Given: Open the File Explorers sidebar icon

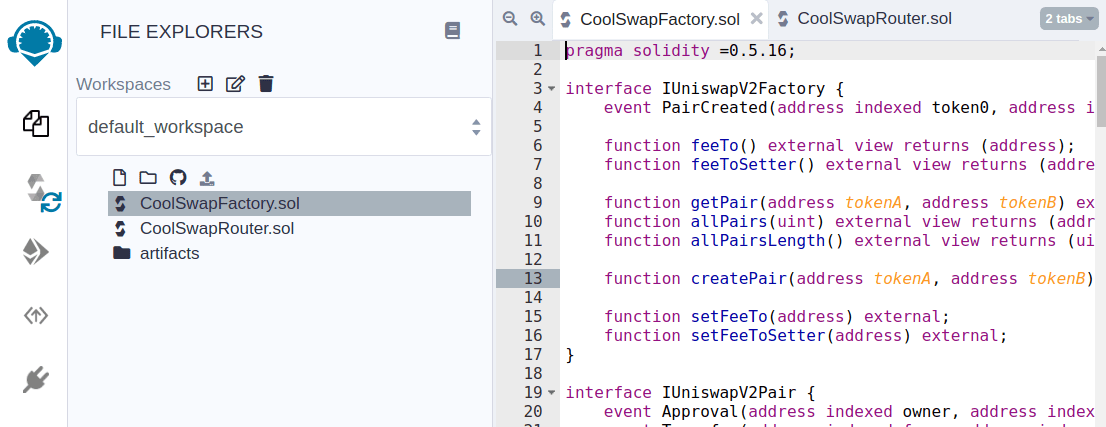Looking at the screenshot, I should click(35, 124).
